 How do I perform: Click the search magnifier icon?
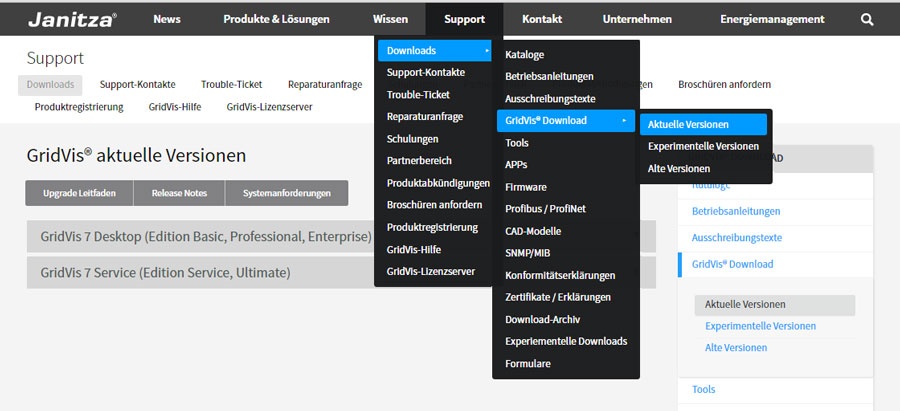pos(867,20)
